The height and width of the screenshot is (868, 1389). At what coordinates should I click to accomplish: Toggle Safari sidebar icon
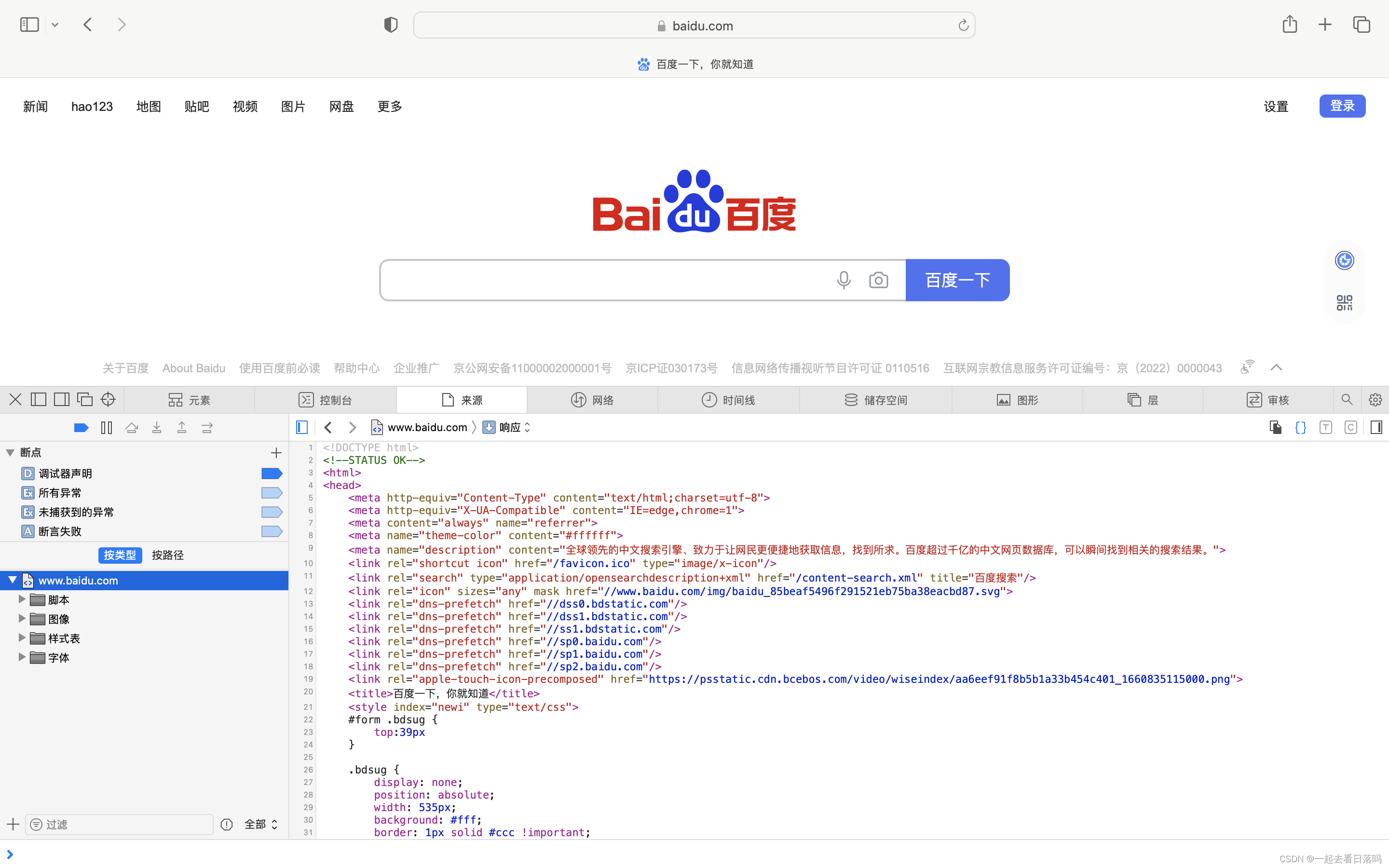[29, 25]
